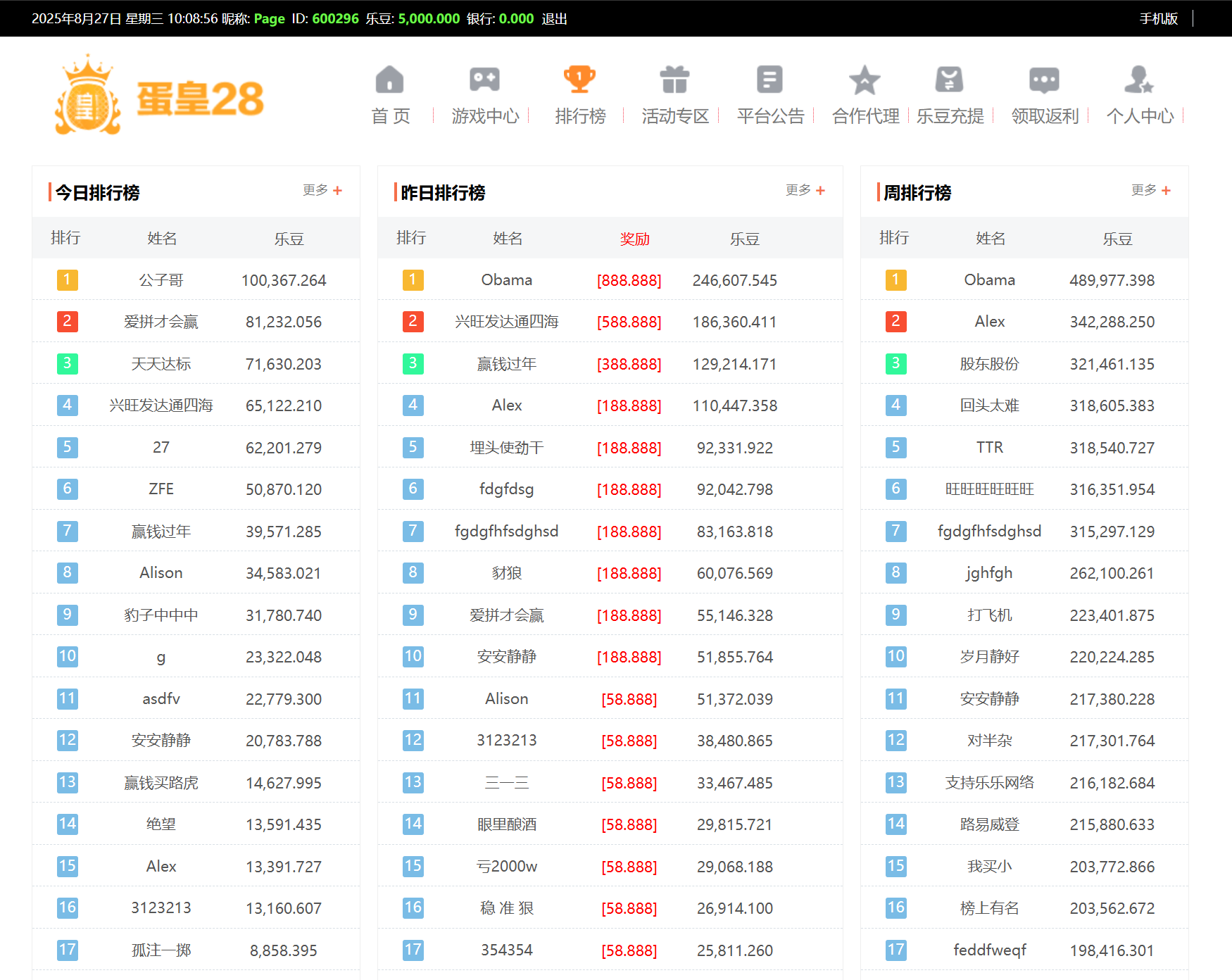Click the 蛋皇28 crown logo
The height and width of the screenshot is (980, 1232).
coord(159,96)
